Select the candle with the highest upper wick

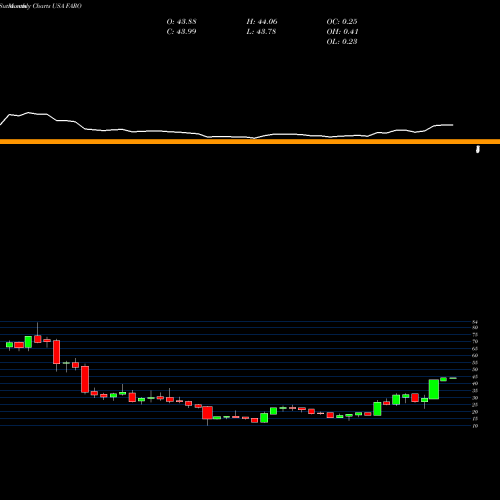pos(38,339)
